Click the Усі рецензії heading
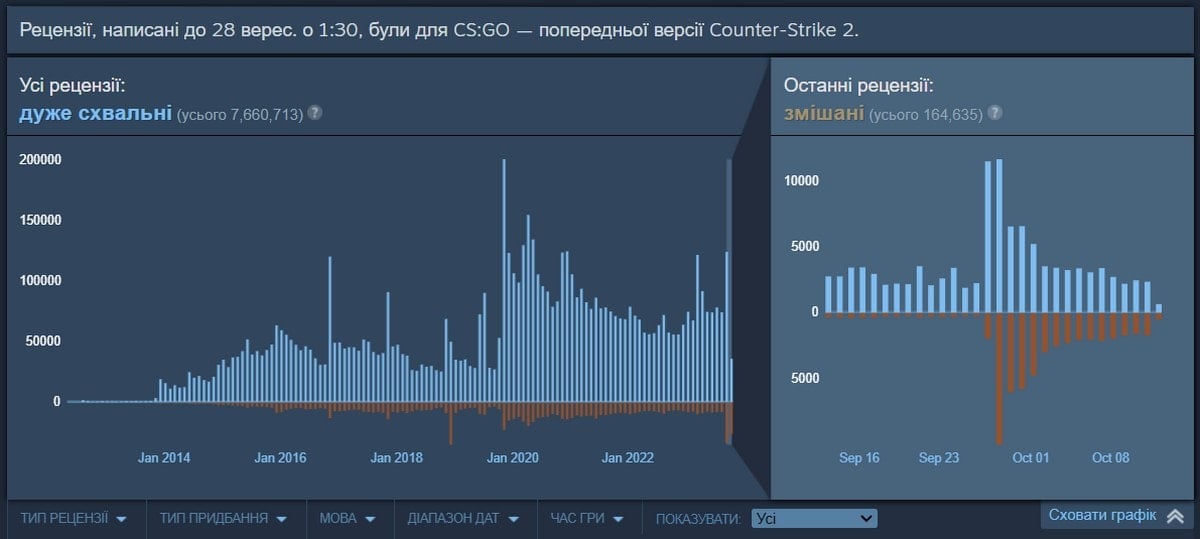The width and height of the screenshot is (1200, 539). pyautogui.click(x=72, y=86)
